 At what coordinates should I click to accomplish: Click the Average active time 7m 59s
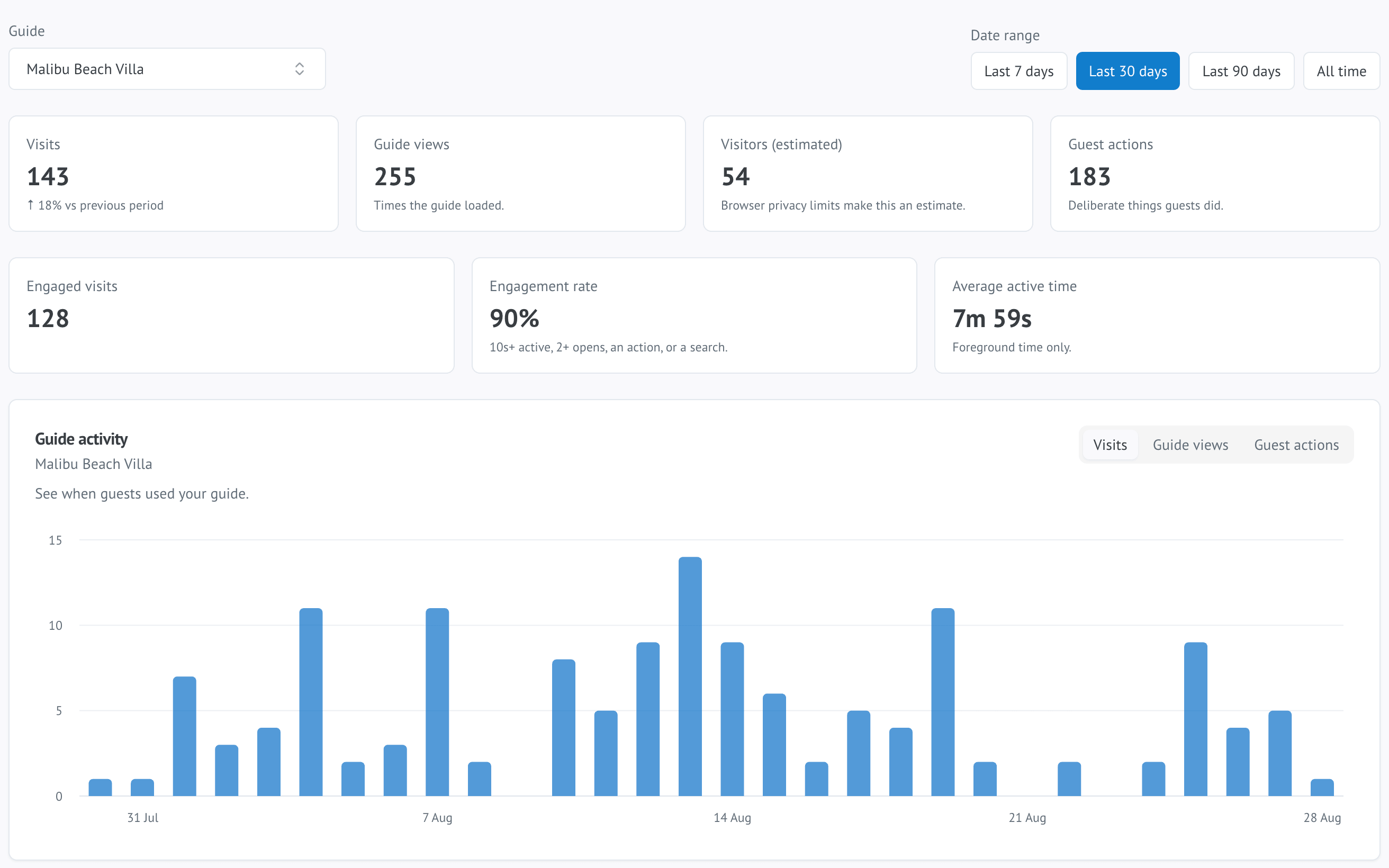point(992,318)
